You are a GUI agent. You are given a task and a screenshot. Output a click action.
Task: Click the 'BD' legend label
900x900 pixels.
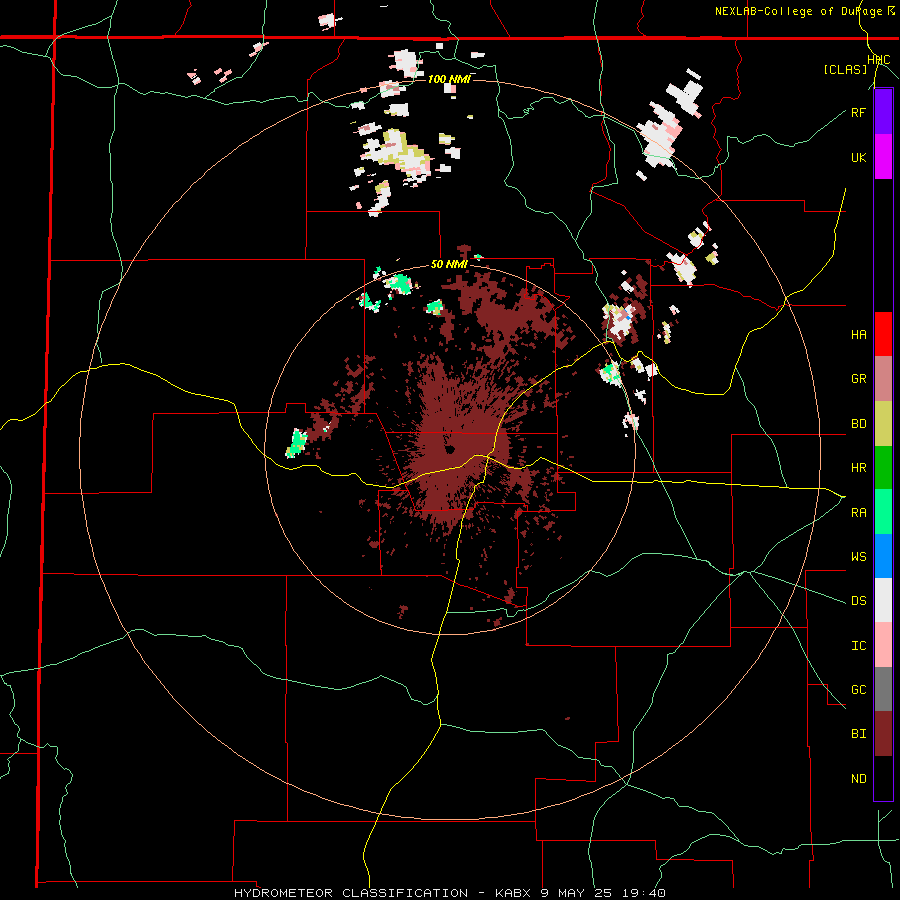pyautogui.click(x=858, y=424)
